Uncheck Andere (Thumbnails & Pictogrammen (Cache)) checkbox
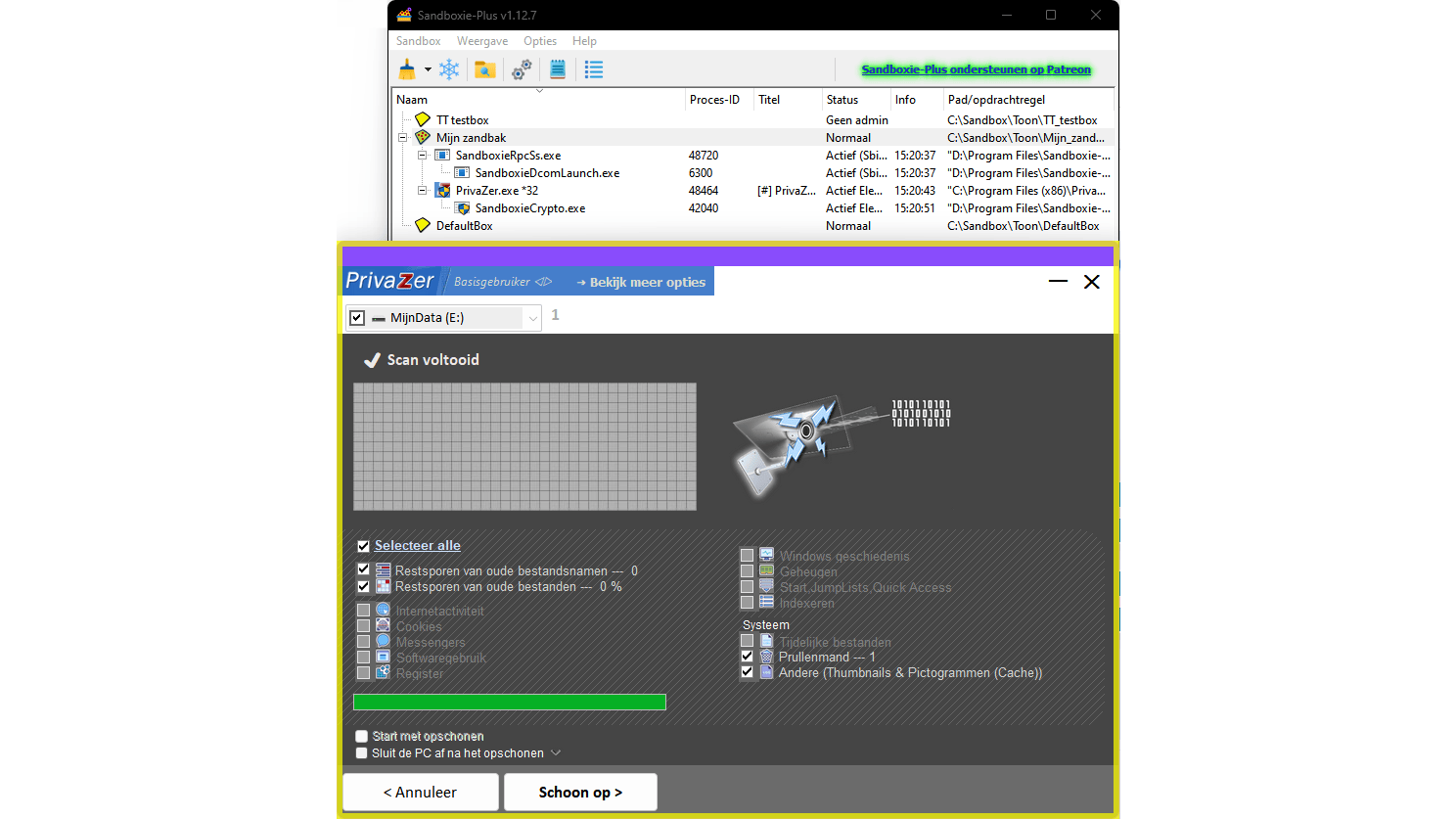This screenshot has height=819, width=1456. click(x=748, y=672)
